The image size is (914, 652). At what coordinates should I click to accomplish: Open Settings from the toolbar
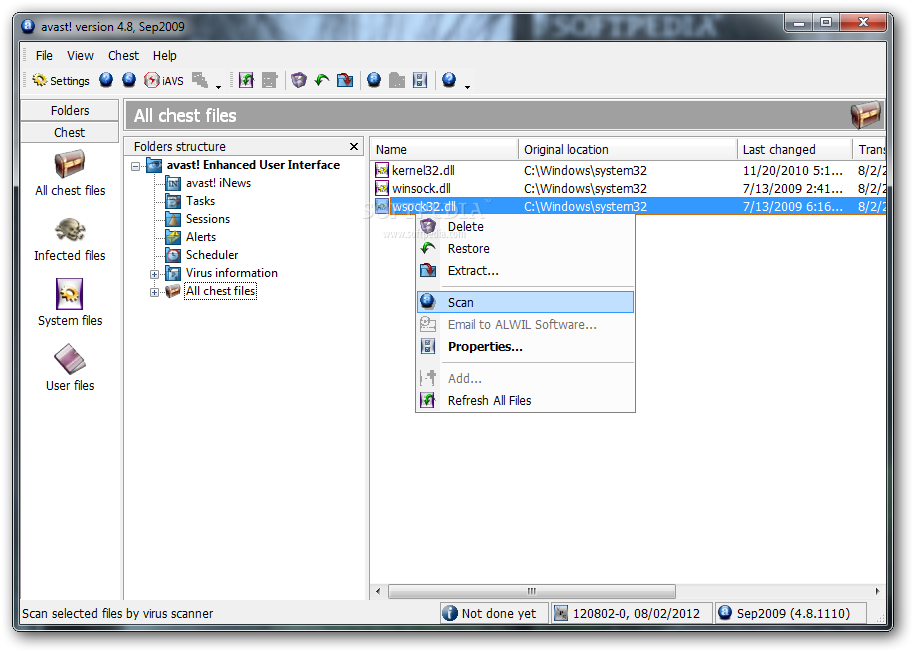61,80
